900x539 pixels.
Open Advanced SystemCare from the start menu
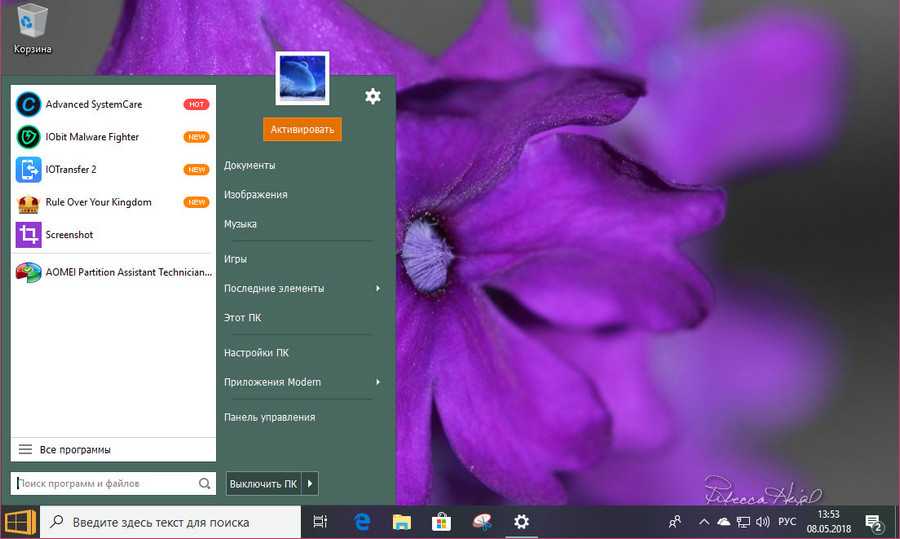[92, 104]
